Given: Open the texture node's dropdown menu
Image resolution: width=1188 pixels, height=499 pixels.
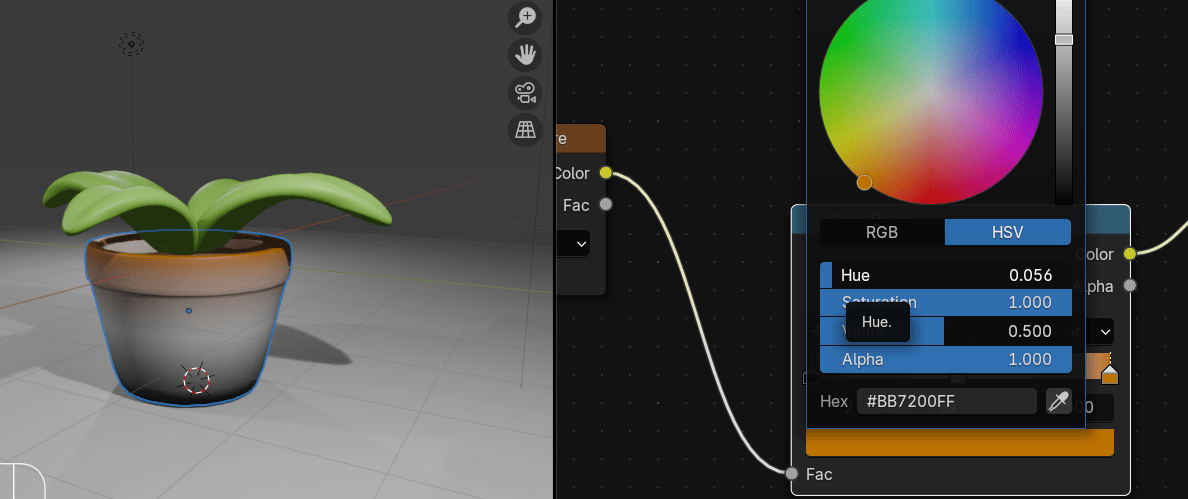Looking at the screenshot, I should click(x=580, y=243).
